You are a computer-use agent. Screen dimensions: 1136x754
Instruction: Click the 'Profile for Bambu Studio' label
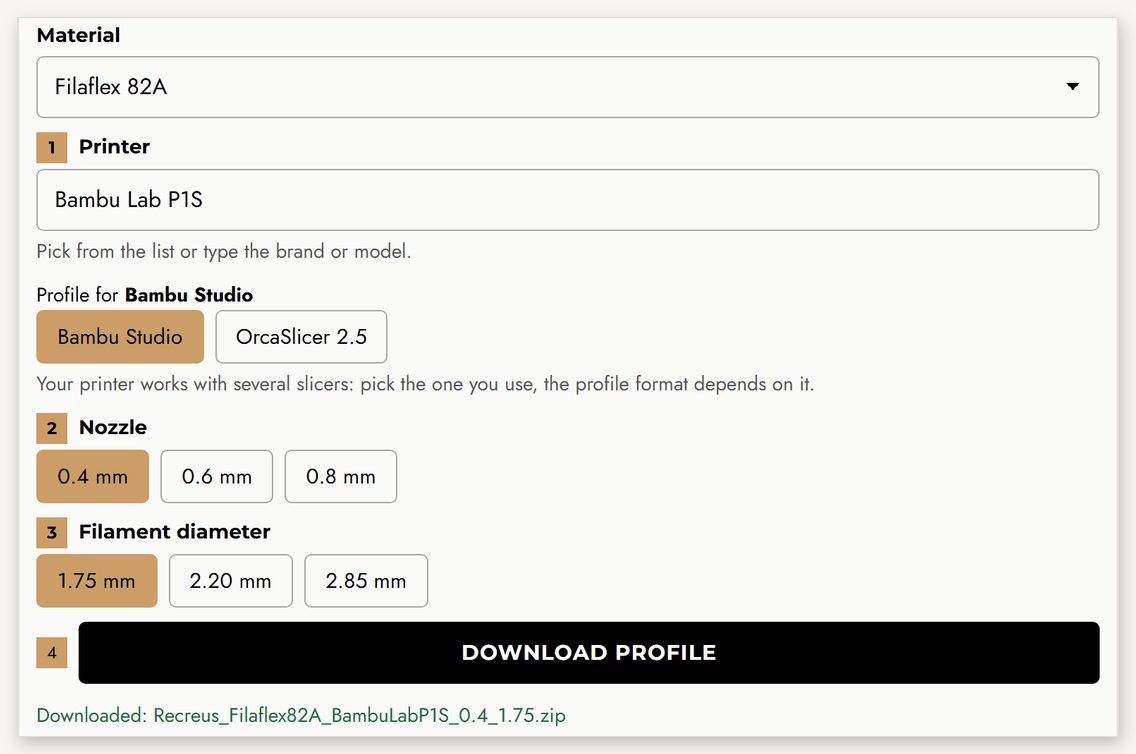coord(145,295)
